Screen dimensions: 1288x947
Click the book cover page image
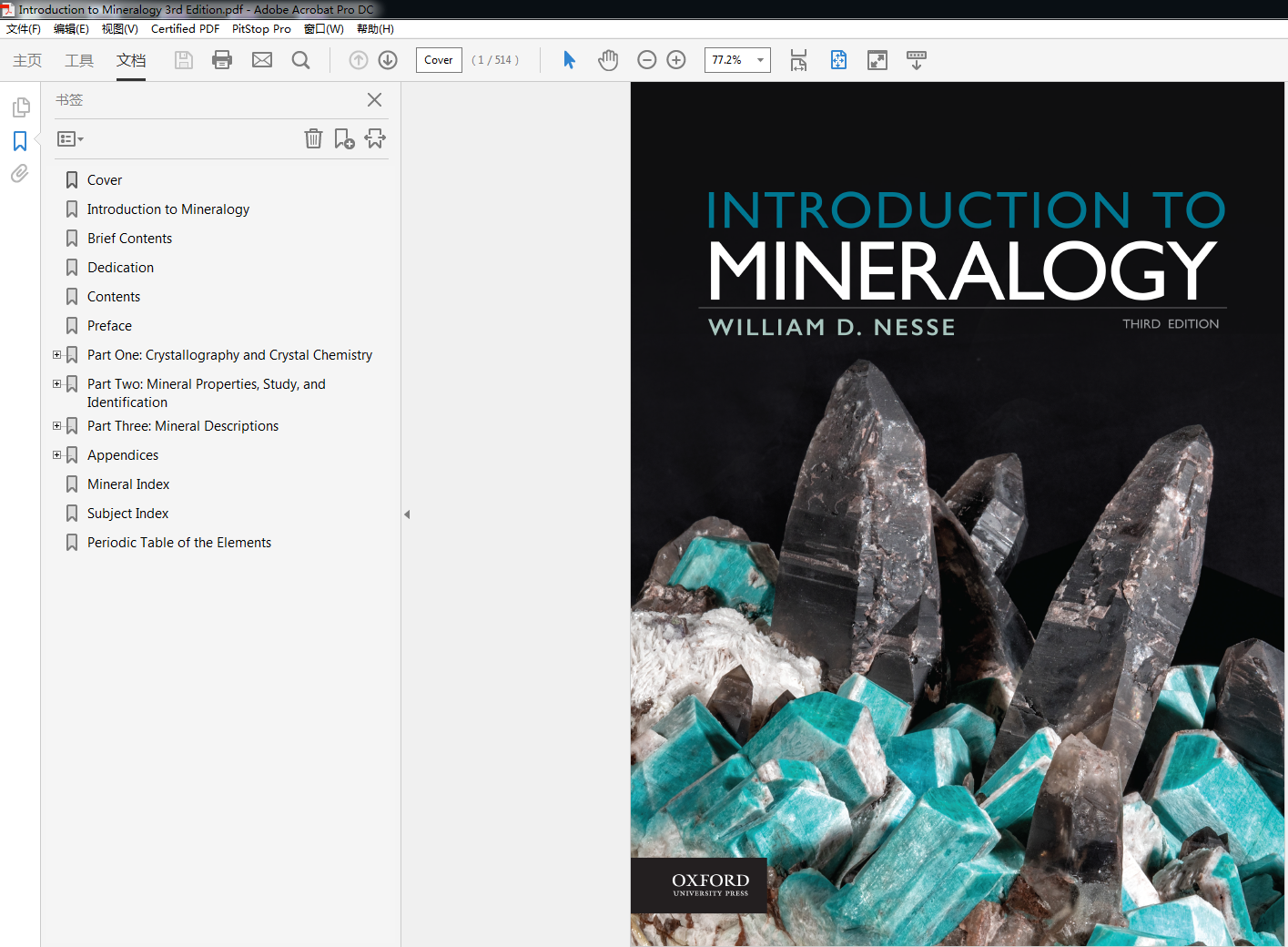point(958,514)
